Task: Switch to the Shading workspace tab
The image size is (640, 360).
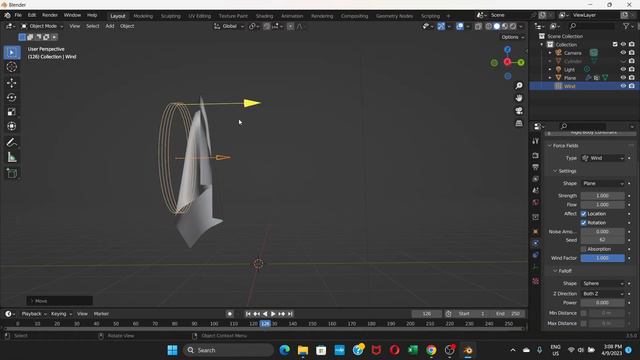Action: 264,16
